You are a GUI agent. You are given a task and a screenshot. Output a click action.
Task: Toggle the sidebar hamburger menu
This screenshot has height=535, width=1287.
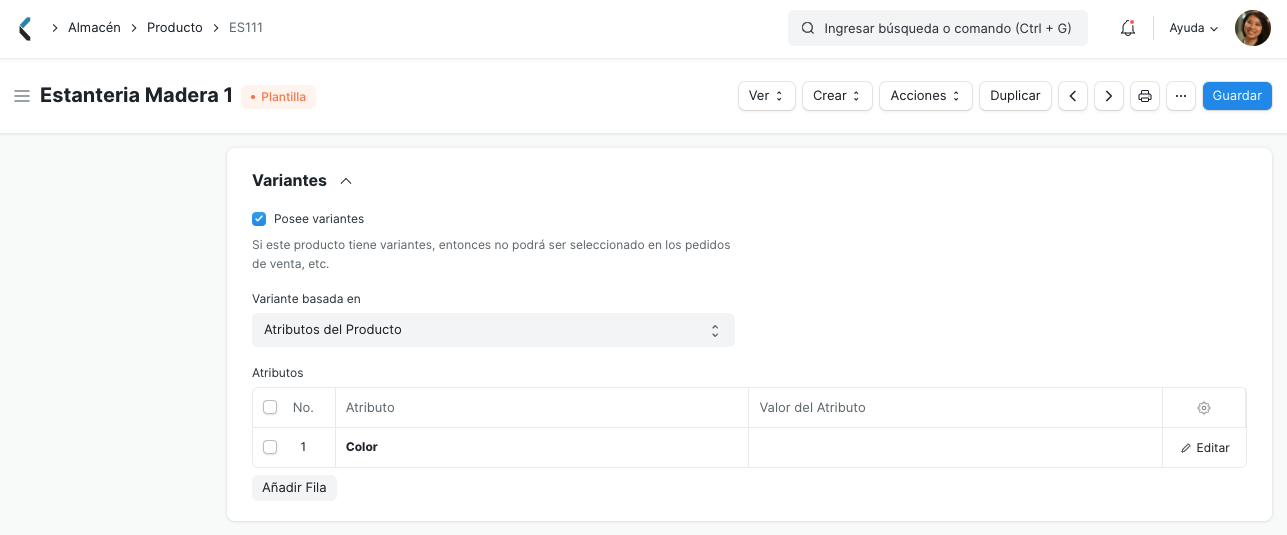point(22,96)
